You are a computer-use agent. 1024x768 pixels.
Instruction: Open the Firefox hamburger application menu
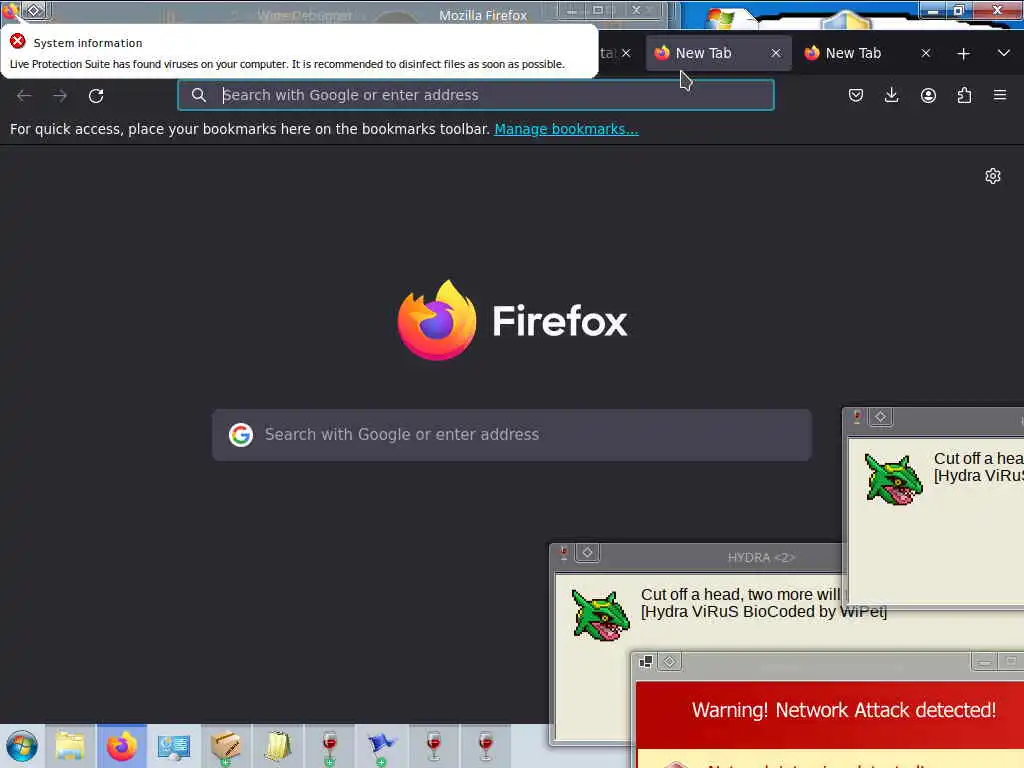click(x=1000, y=95)
